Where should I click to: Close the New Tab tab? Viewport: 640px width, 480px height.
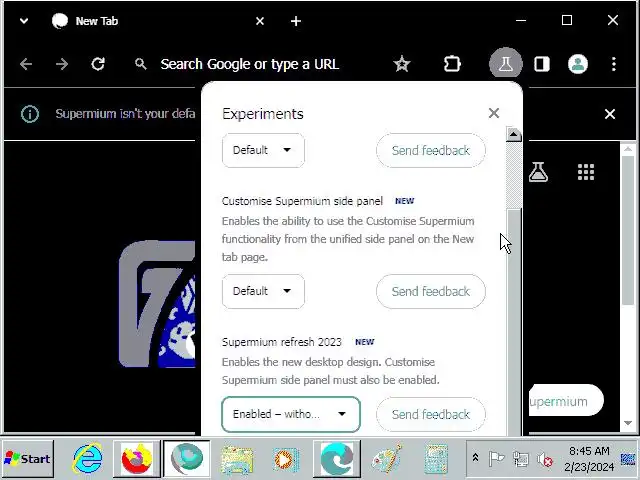point(260,21)
